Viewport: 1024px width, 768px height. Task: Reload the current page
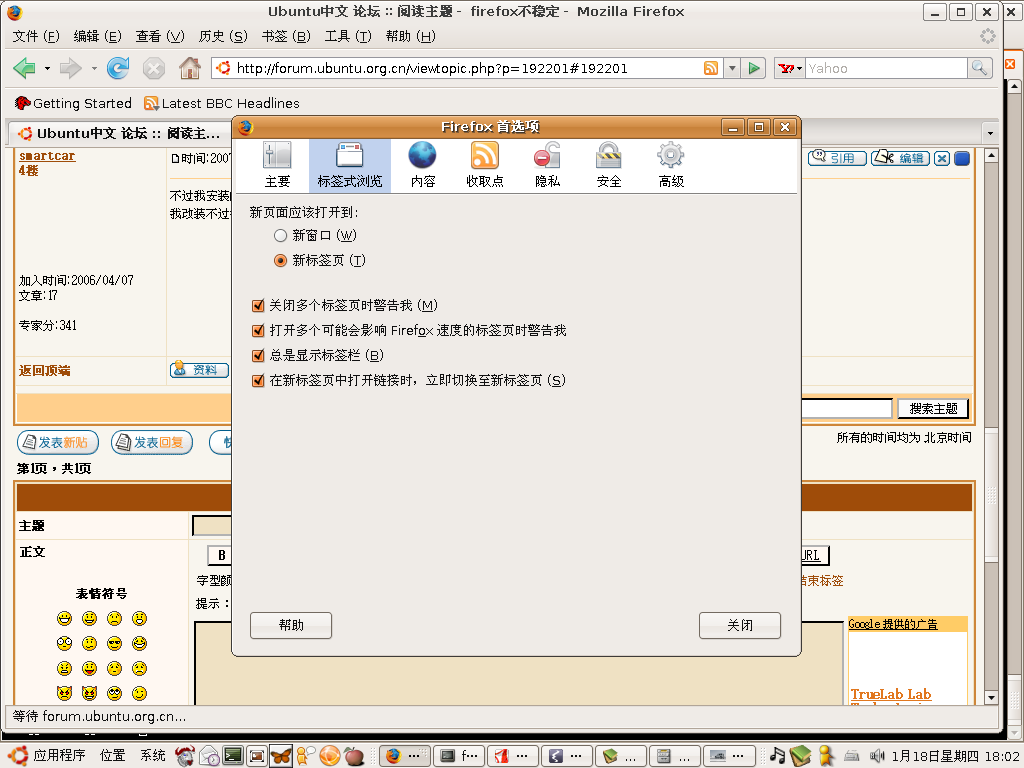click(x=118, y=68)
